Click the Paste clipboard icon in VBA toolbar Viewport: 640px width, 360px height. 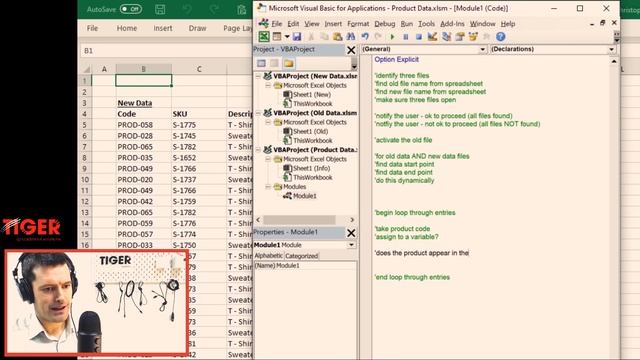[x=338, y=37]
